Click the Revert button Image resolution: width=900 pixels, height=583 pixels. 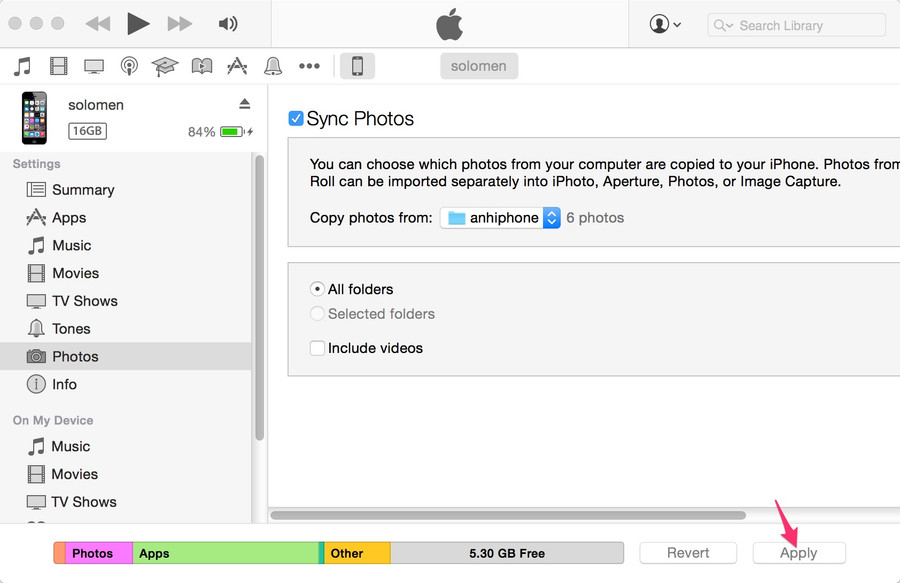tap(688, 553)
